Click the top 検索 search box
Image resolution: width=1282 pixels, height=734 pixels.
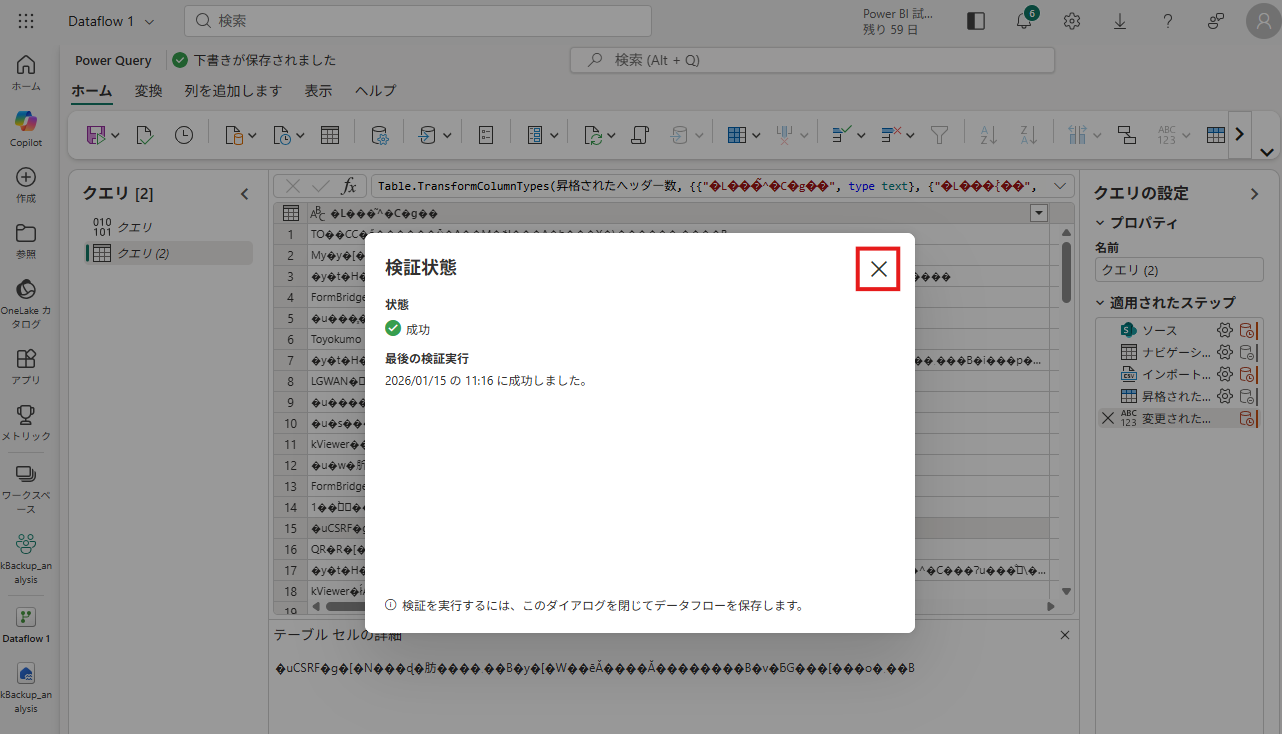[418, 21]
